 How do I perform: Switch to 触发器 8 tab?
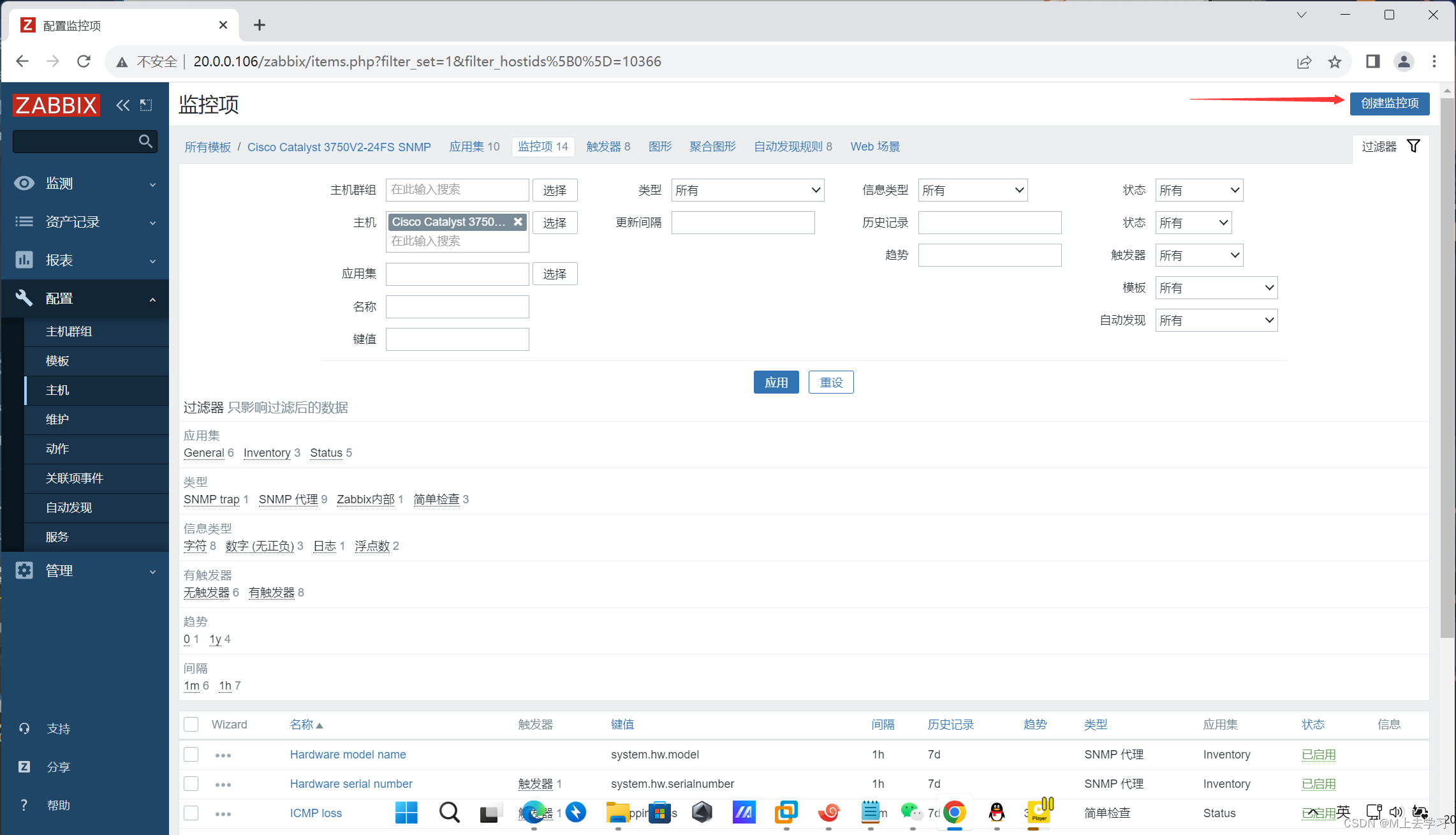click(608, 147)
